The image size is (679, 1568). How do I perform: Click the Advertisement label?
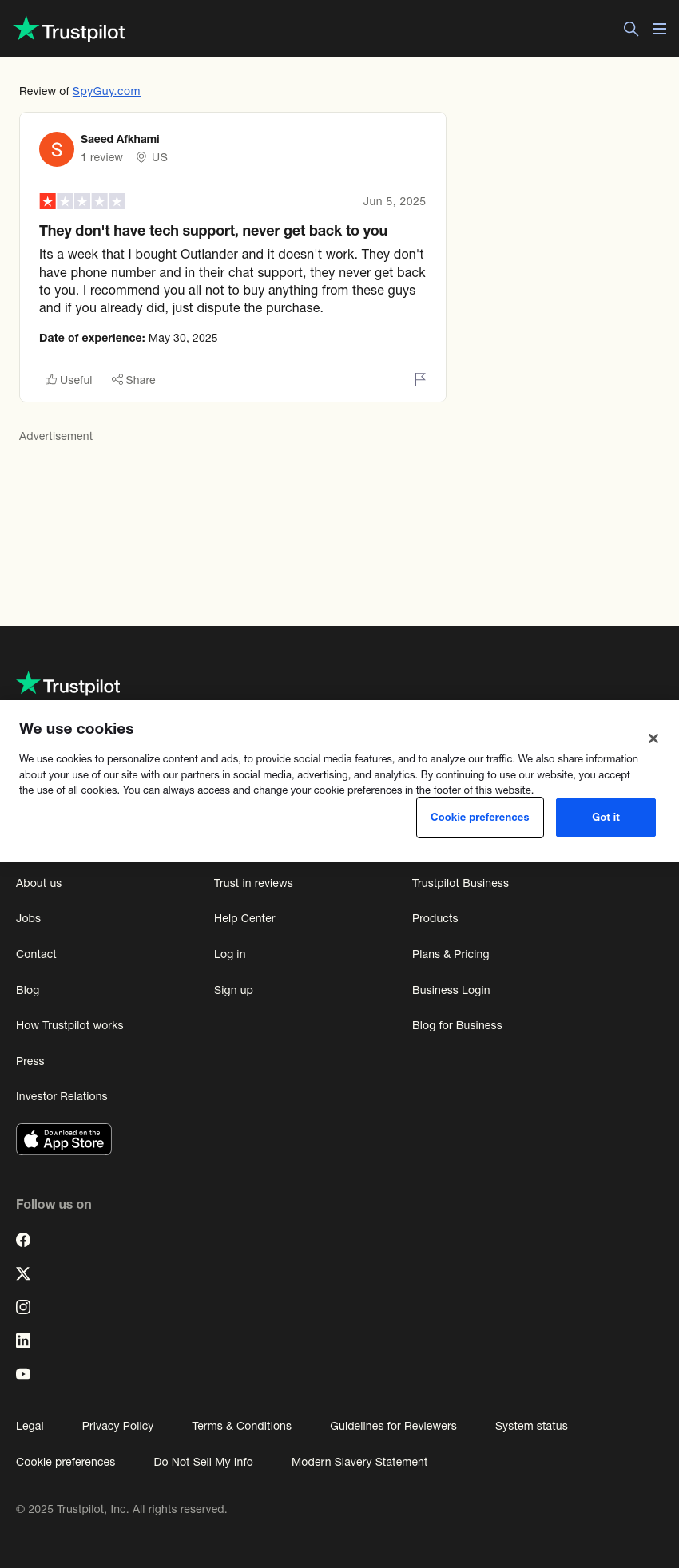pyautogui.click(x=56, y=436)
